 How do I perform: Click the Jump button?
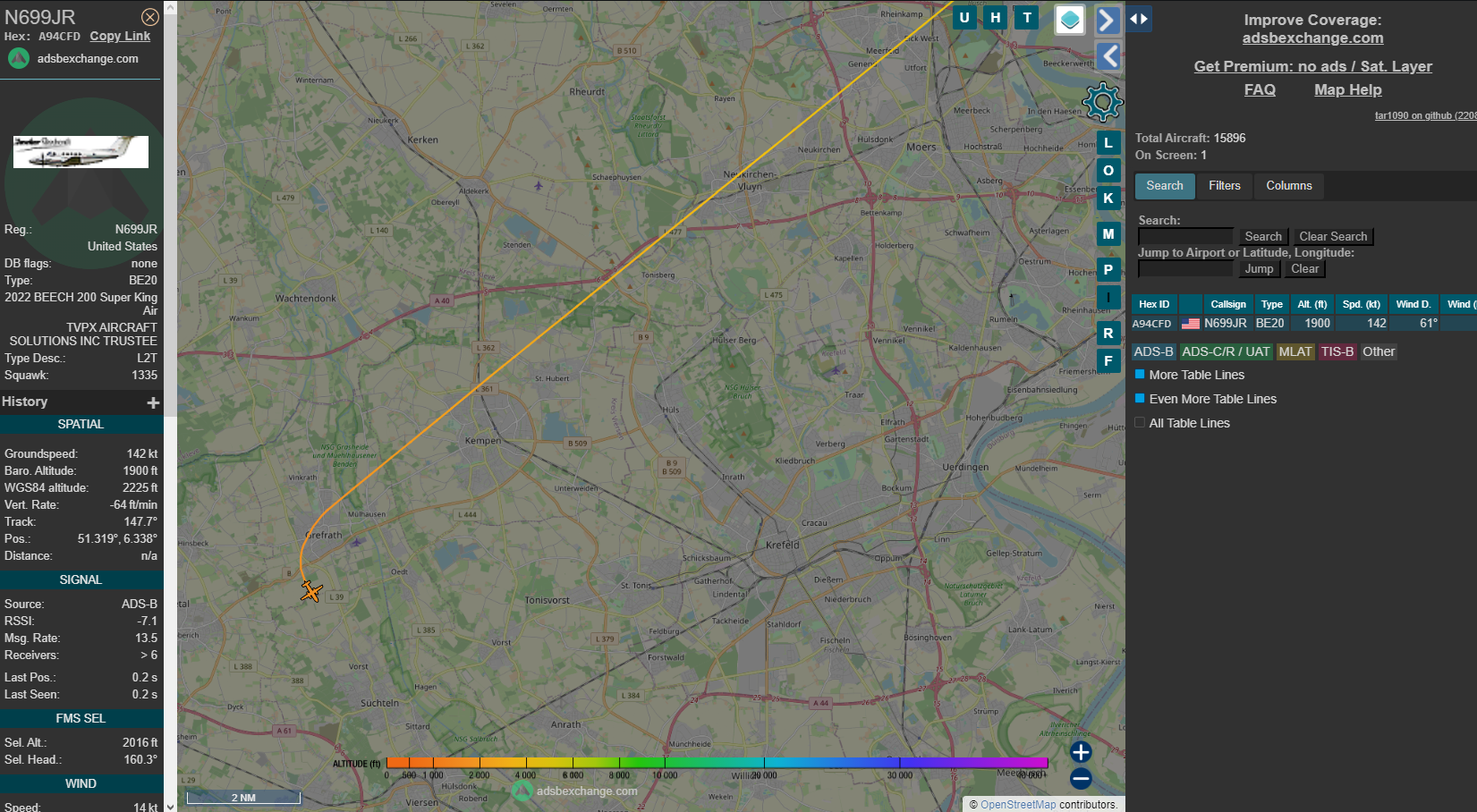point(1259,269)
